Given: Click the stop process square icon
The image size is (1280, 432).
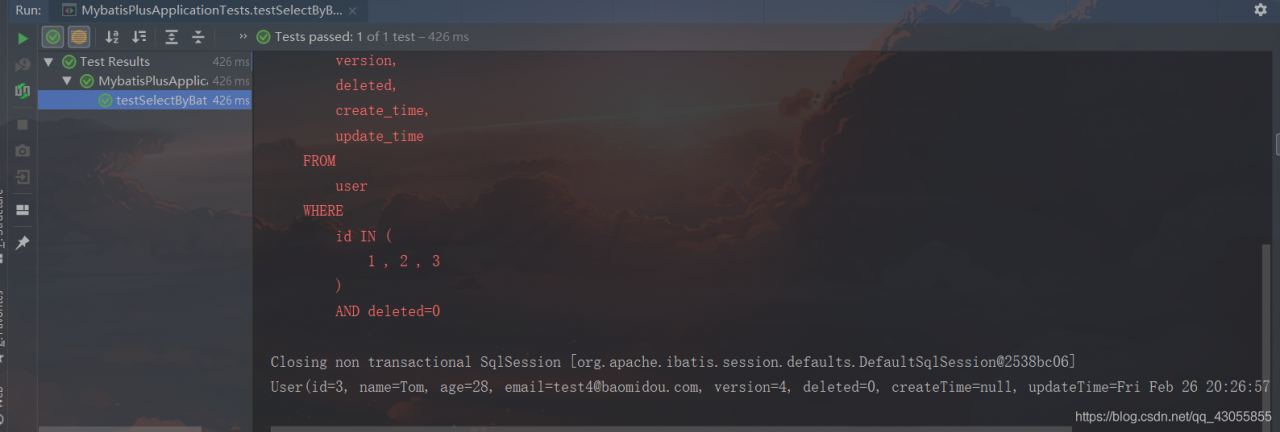Looking at the screenshot, I should click(x=22, y=124).
